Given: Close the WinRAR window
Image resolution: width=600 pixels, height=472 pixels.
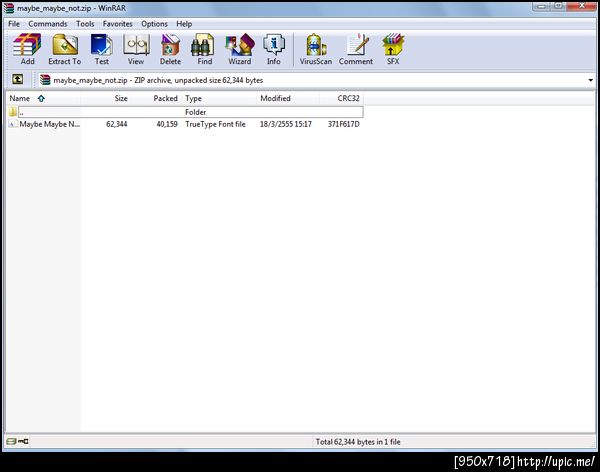Looking at the screenshot, I should tap(582, 6).
